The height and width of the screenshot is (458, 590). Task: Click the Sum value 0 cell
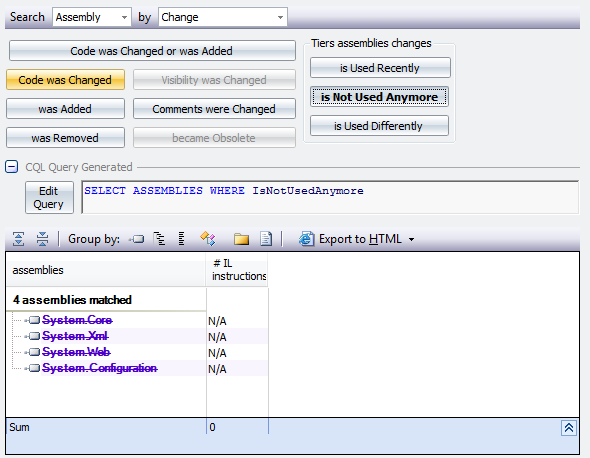[212, 427]
